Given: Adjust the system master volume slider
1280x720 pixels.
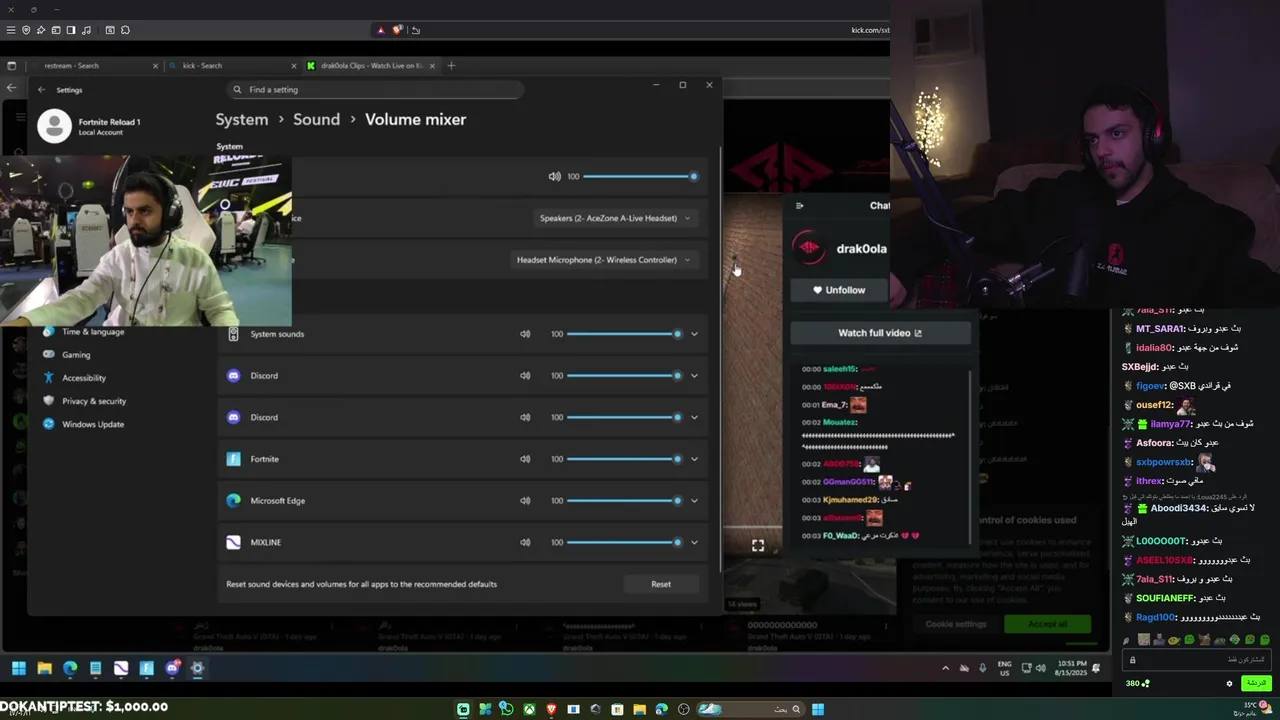Looking at the screenshot, I should [x=640, y=176].
